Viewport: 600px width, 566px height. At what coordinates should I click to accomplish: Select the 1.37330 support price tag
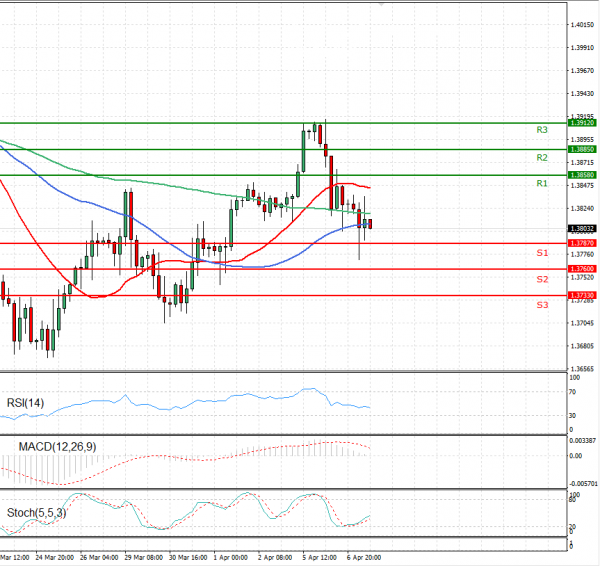coord(582,295)
